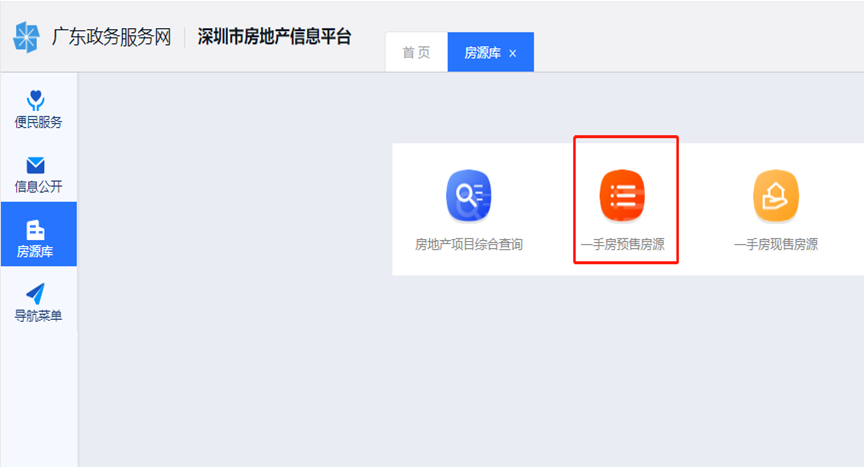
Task: Open 一手房现售房源 house icon
Action: pyautogui.click(x=776, y=196)
